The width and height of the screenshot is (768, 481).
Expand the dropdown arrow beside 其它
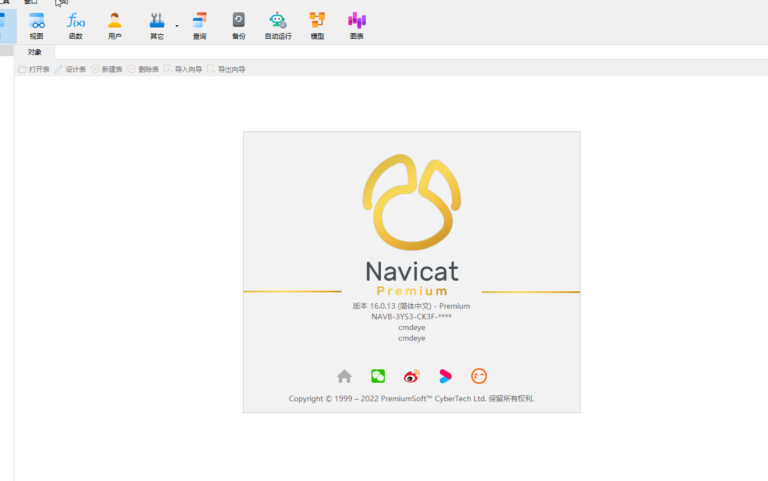[177, 26]
